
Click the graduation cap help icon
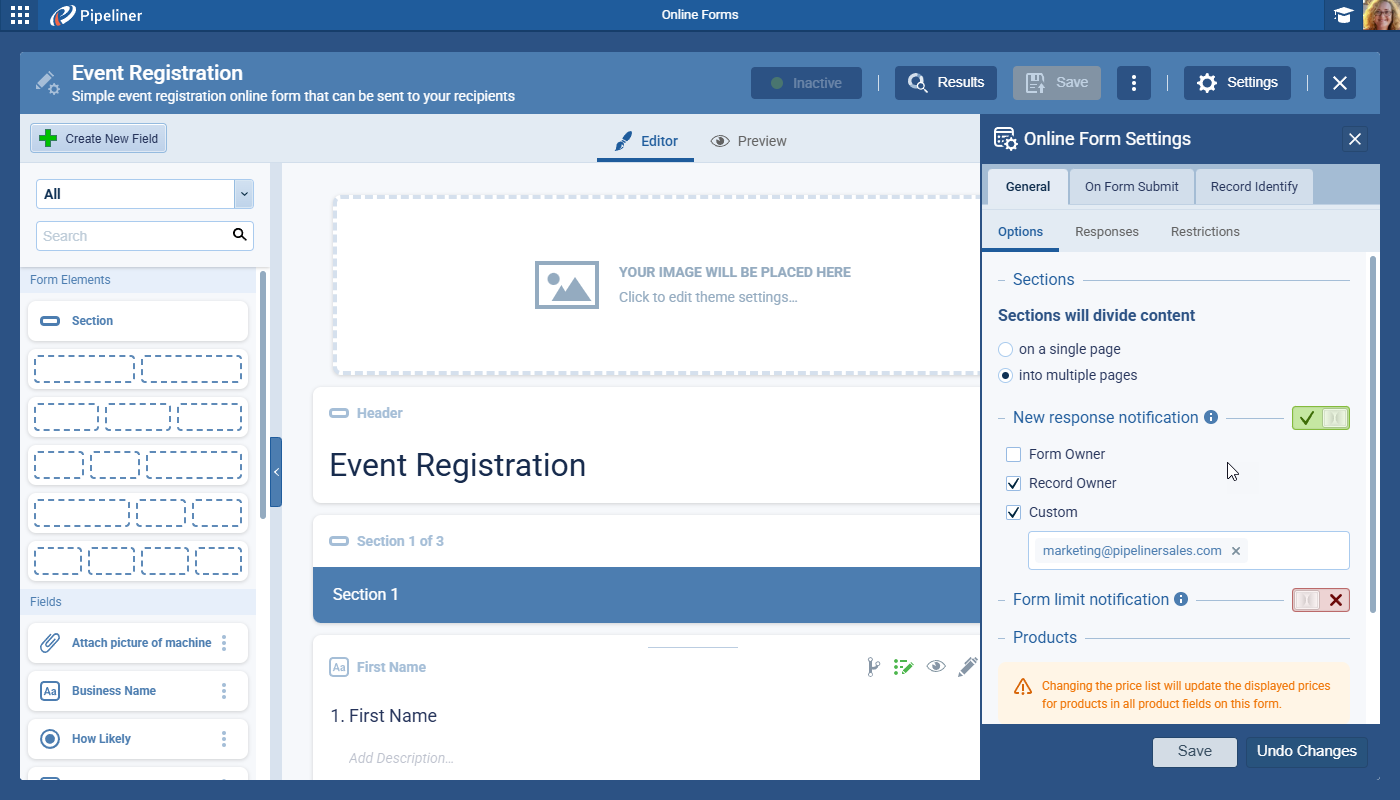click(1343, 15)
